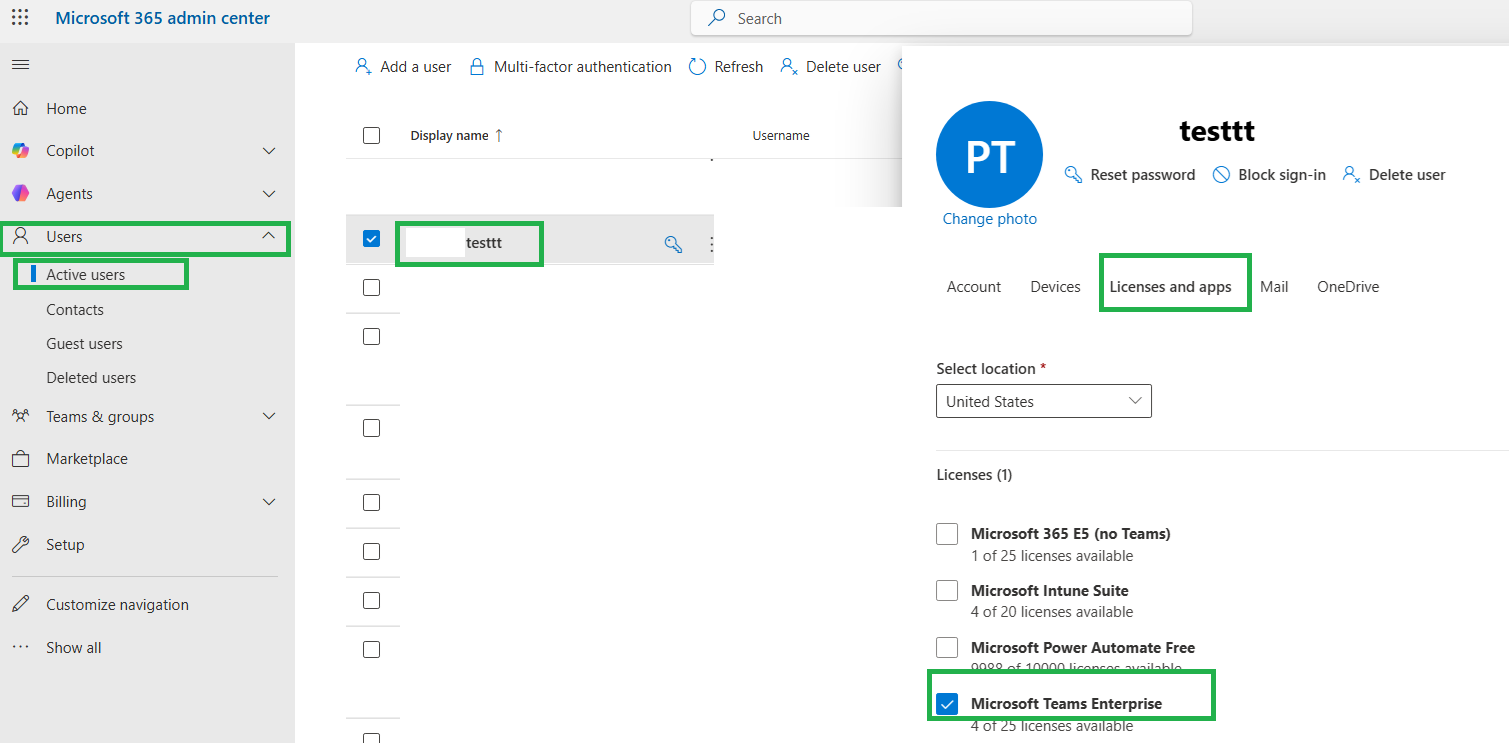Click the Teams & groups icon
Screen dimensions: 1509x743
pyautogui.click(x=20, y=416)
